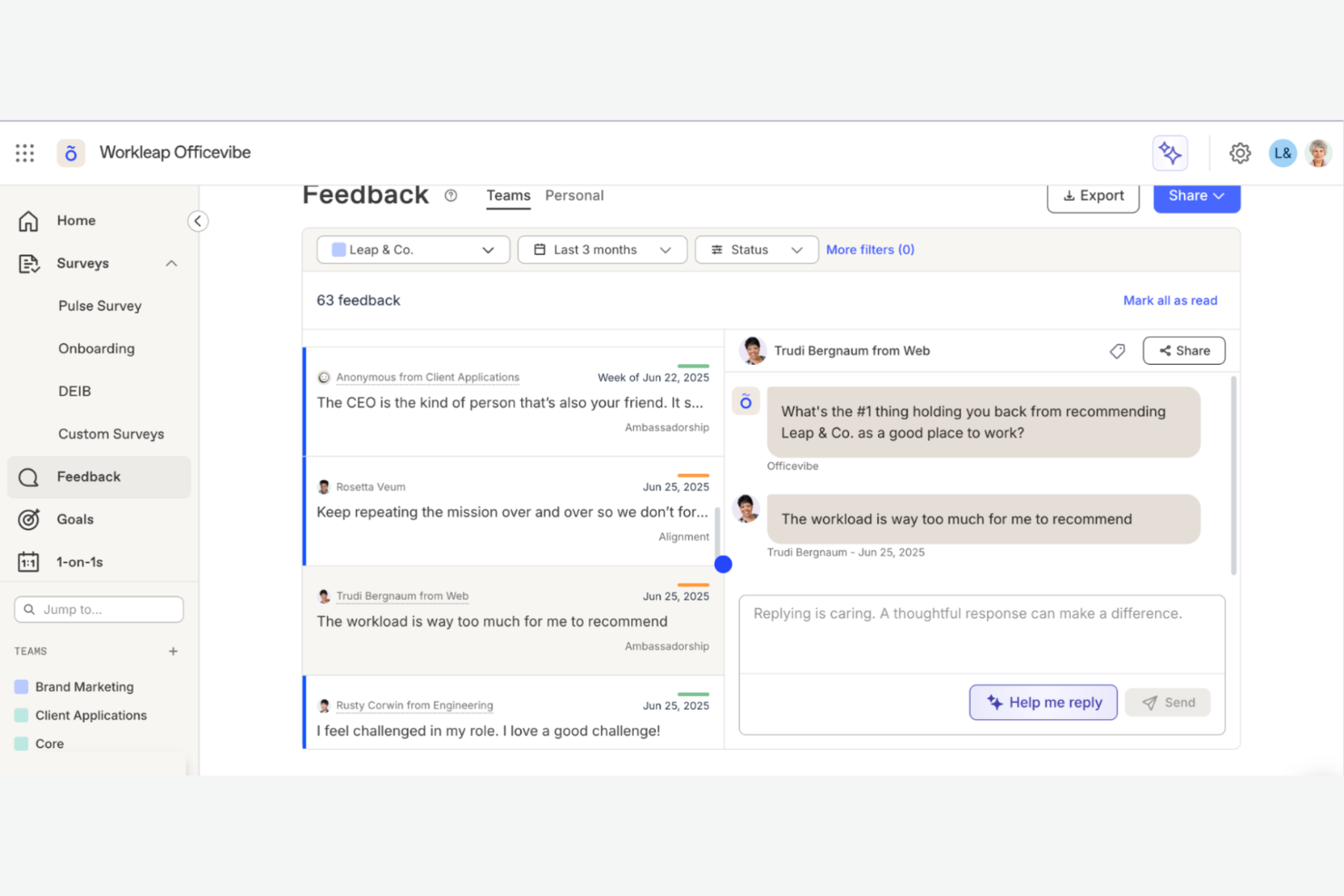
Task: Click Mark all as read
Action: [1170, 300]
